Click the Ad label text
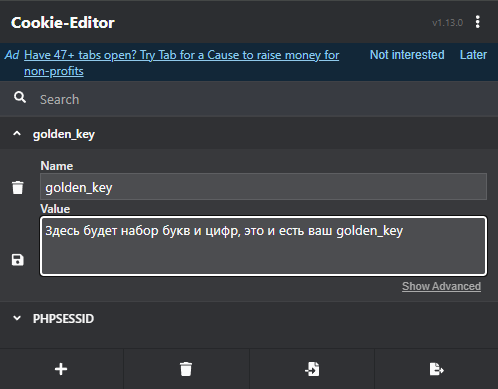Image resolution: width=498 pixels, height=389 pixels. (12, 55)
